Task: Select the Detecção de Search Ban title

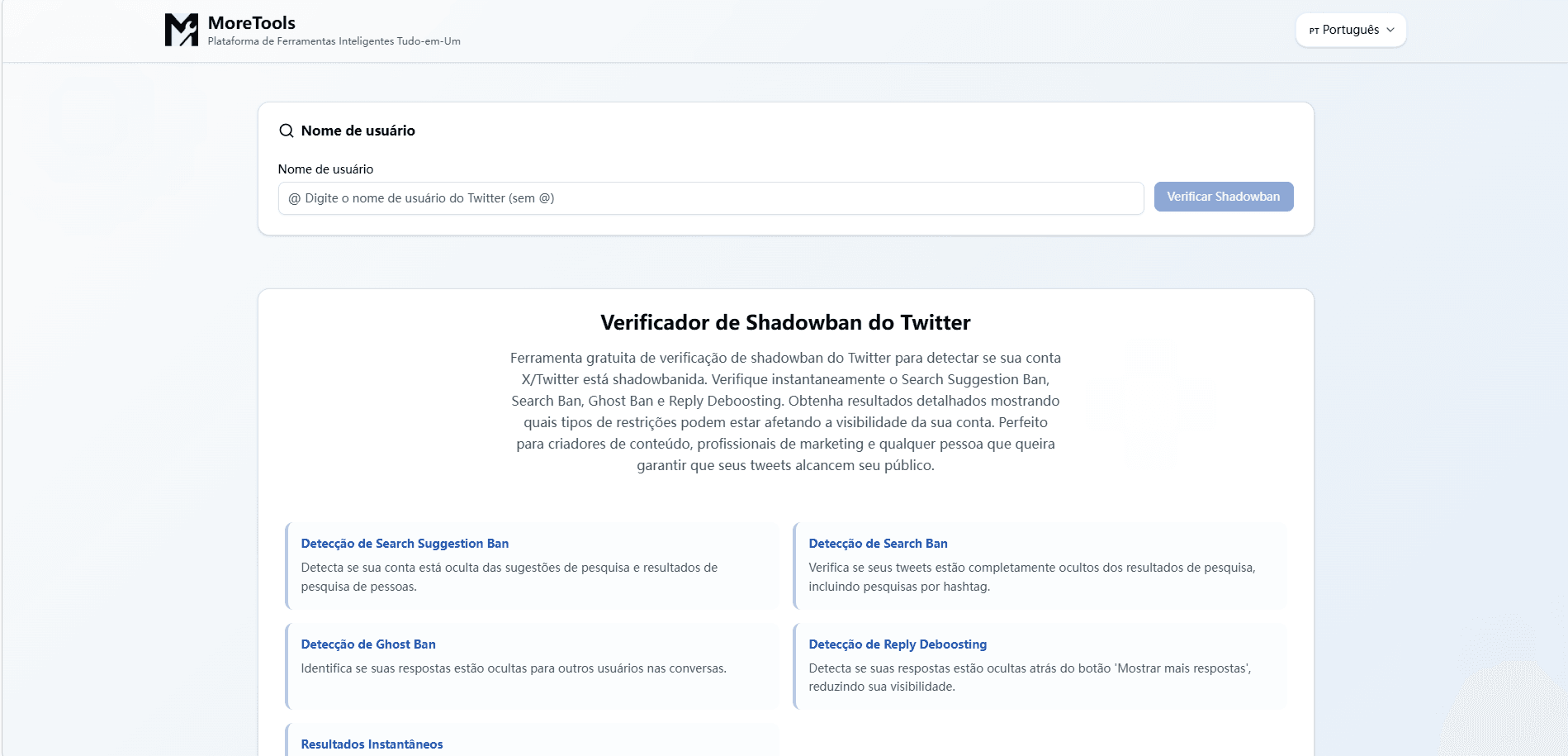Action: [878, 544]
